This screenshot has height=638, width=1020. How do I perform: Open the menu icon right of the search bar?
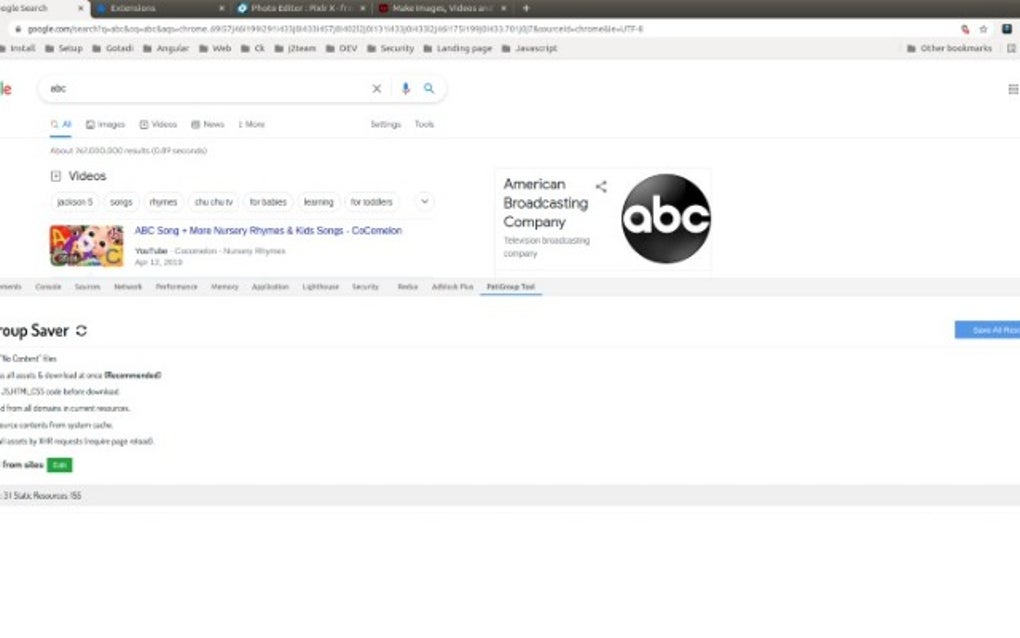coord(1012,88)
